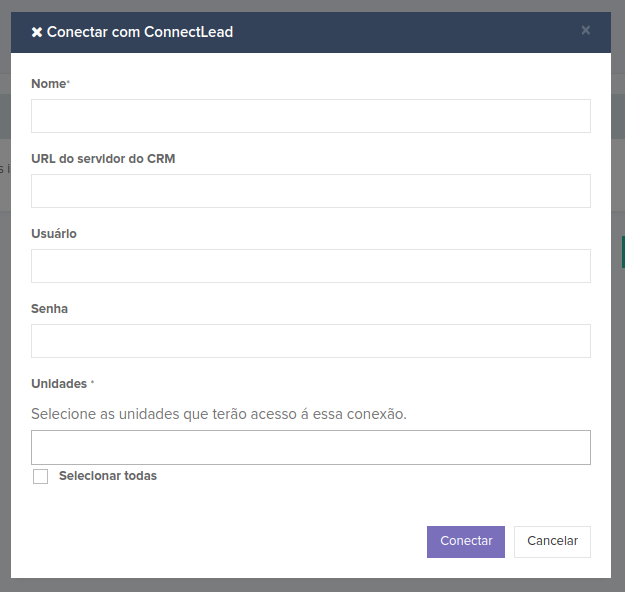Select the Usuário text box
The width and height of the screenshot is (625, 592).
pos(311,266)
